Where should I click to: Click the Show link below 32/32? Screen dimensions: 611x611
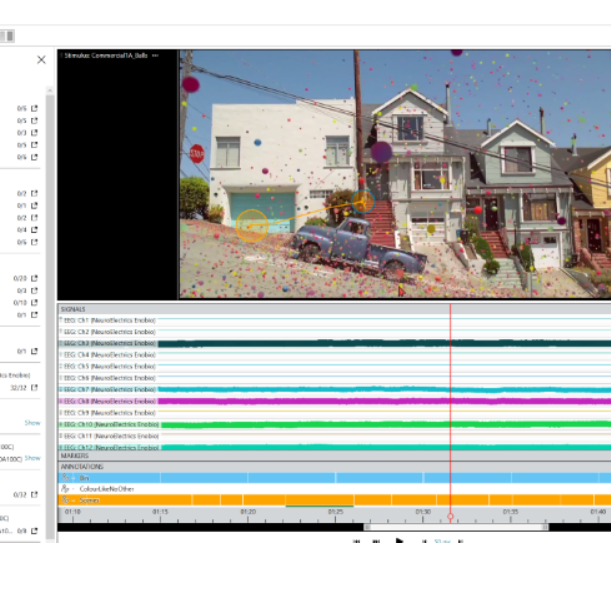(x=32, y=423)
